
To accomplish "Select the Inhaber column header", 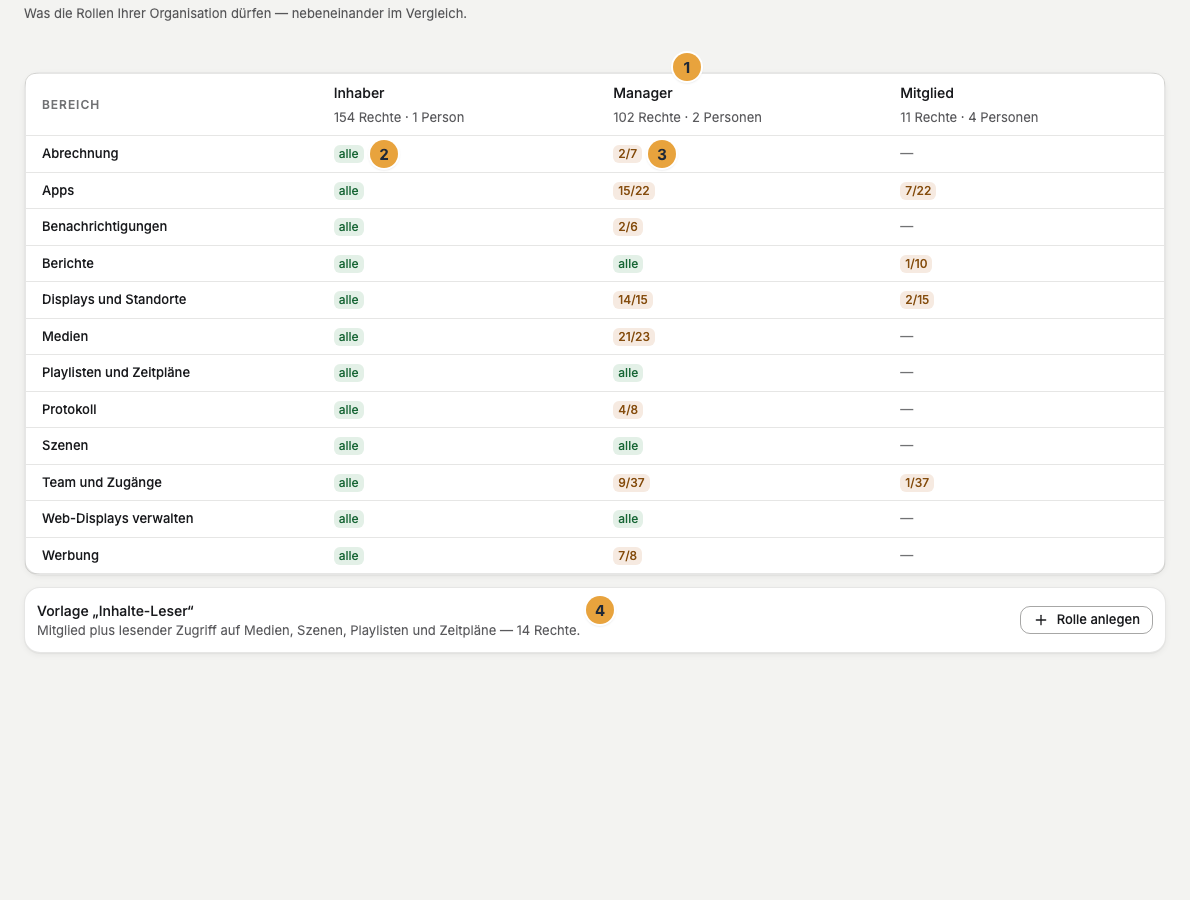I will [x=359, y=93].
